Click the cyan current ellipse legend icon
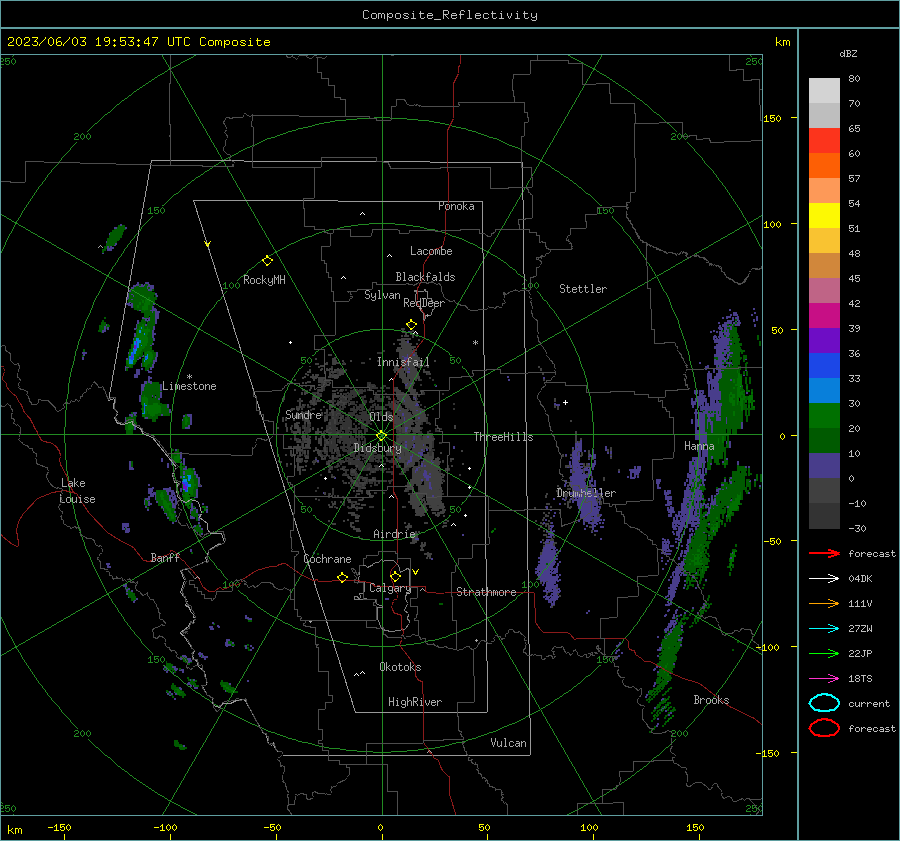 (824, 703)
